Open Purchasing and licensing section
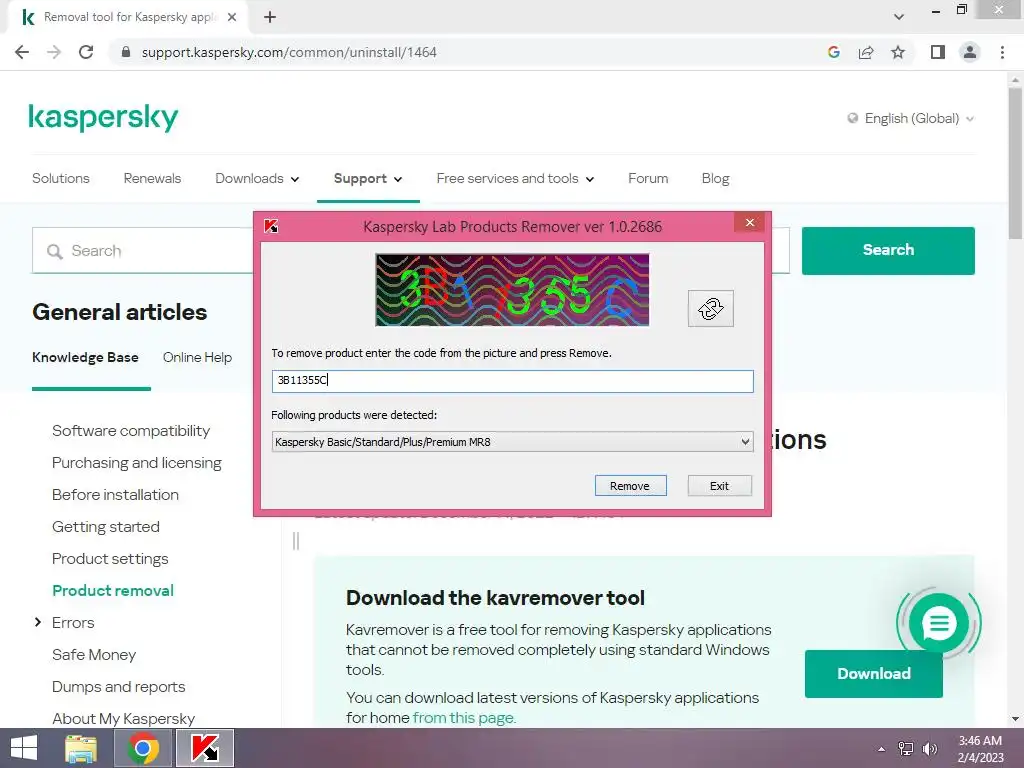 click(136, 463)
